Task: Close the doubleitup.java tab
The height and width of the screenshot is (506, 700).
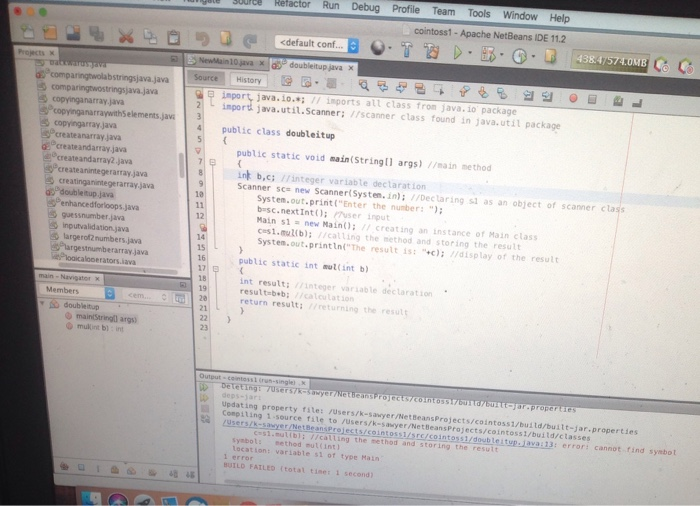Action: [351, 68]
